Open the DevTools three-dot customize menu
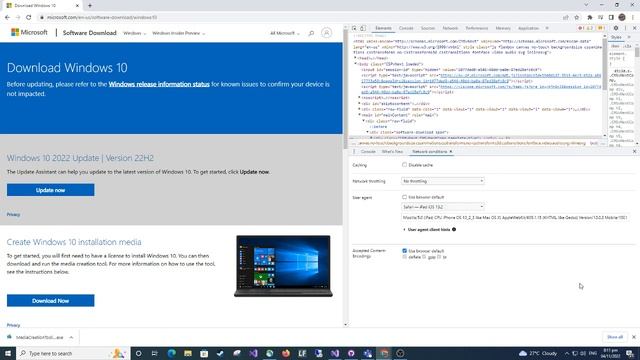The height and width of the screenshot is (360, 640). tap(625, 28)
